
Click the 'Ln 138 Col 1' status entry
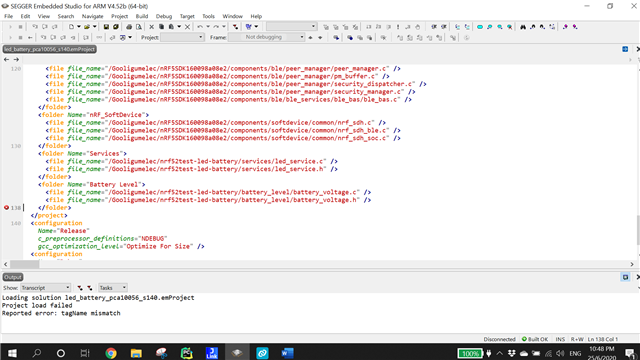click(603, 339)
